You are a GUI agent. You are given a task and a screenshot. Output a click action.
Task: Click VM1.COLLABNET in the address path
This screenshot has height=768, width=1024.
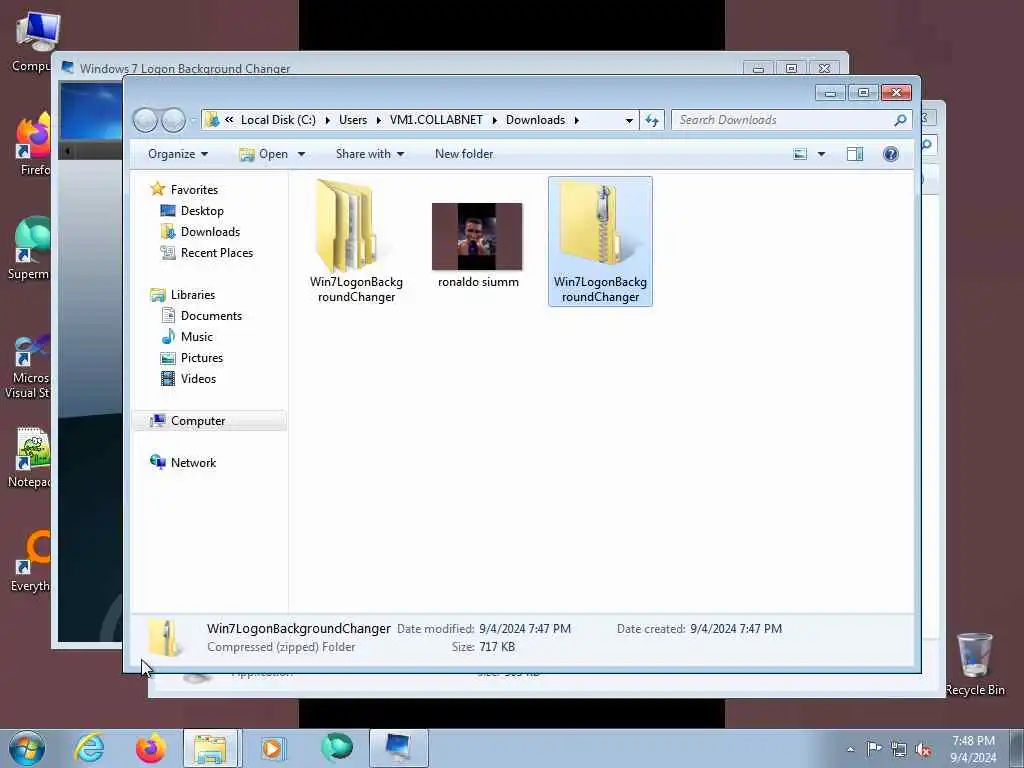(x=436, y=120)
